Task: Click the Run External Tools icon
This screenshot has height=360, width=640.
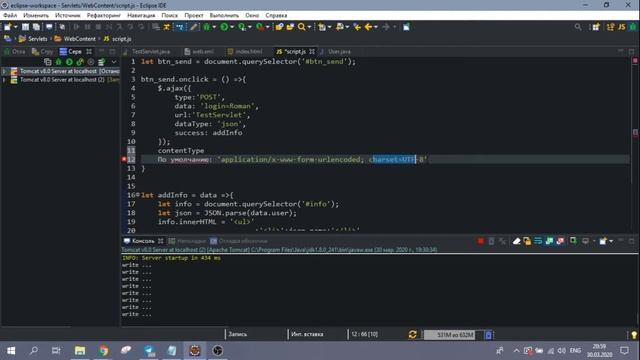Action: click(x=260, y=27)
